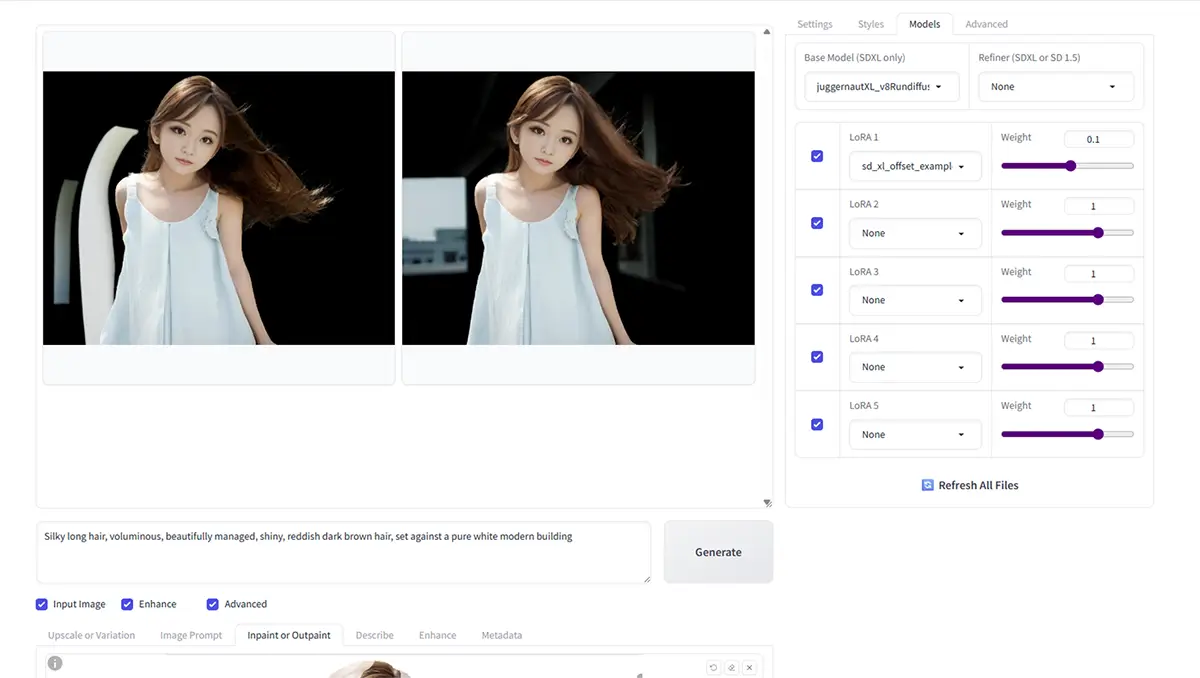Viewport: 1200px width, 678px height.
Task: Focus the LoRA 5 weight input
Action: pos(1099,408)
